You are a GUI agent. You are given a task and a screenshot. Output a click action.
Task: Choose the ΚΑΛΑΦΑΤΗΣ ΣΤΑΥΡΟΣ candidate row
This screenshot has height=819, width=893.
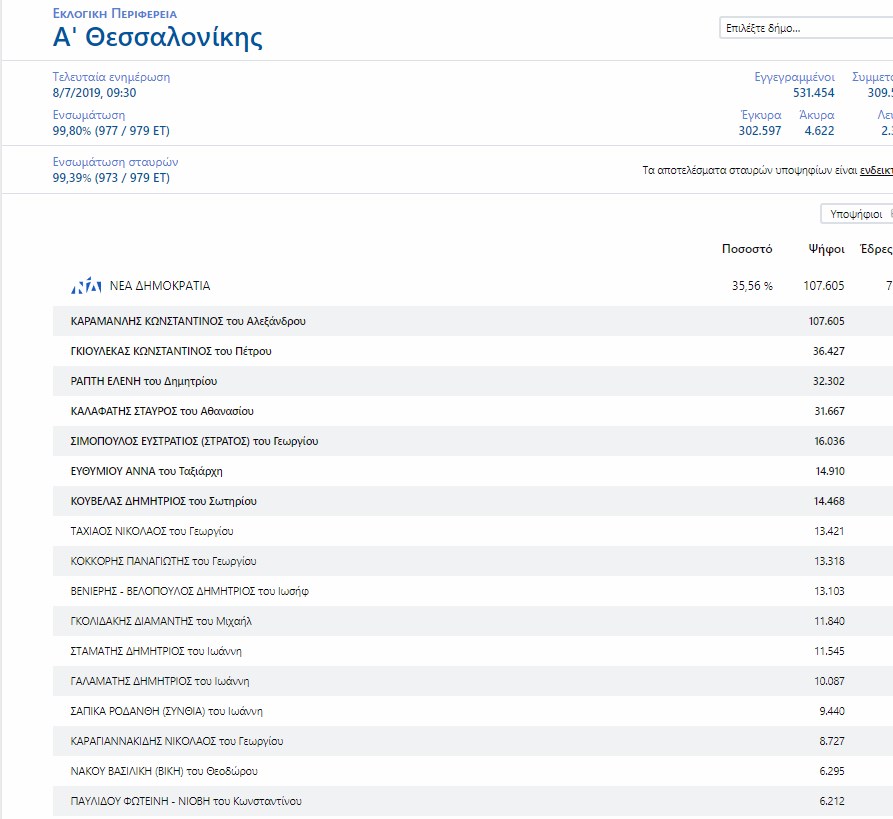(x=161, y=411)
